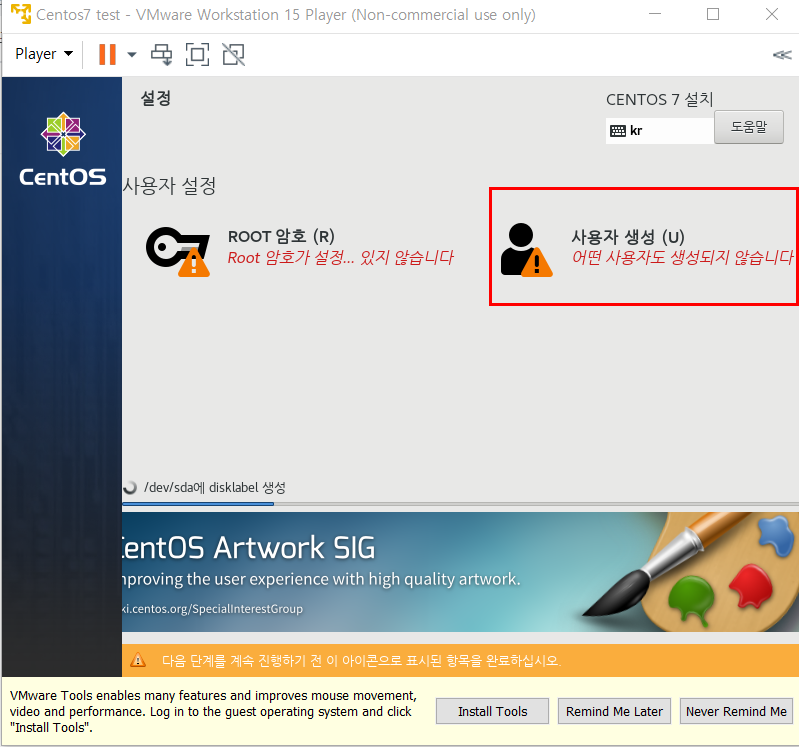Click the orange bar warning message text
799x747 pixels.
coord(361,661)
